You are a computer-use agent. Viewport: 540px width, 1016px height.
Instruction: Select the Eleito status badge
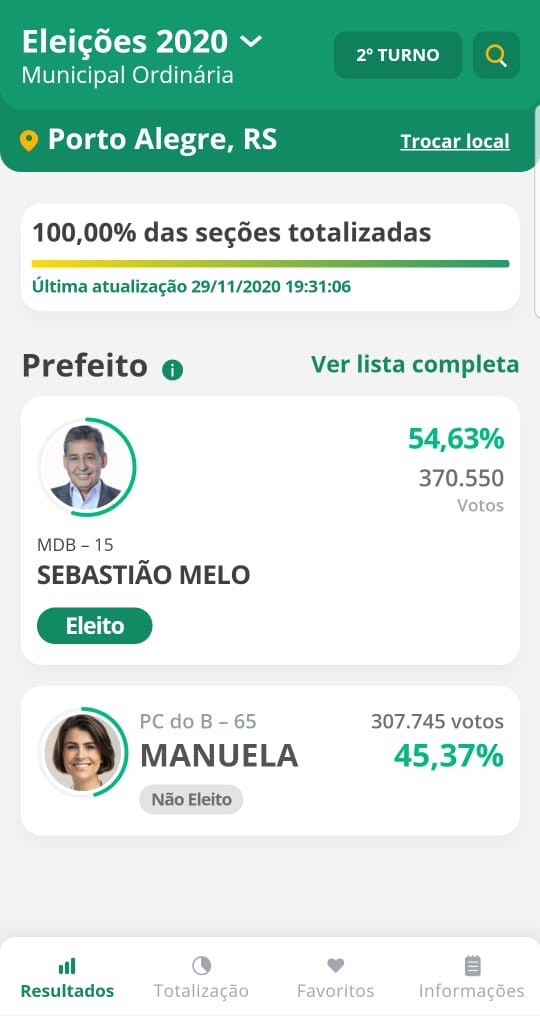pyautogui.click(x=95, y=626)
